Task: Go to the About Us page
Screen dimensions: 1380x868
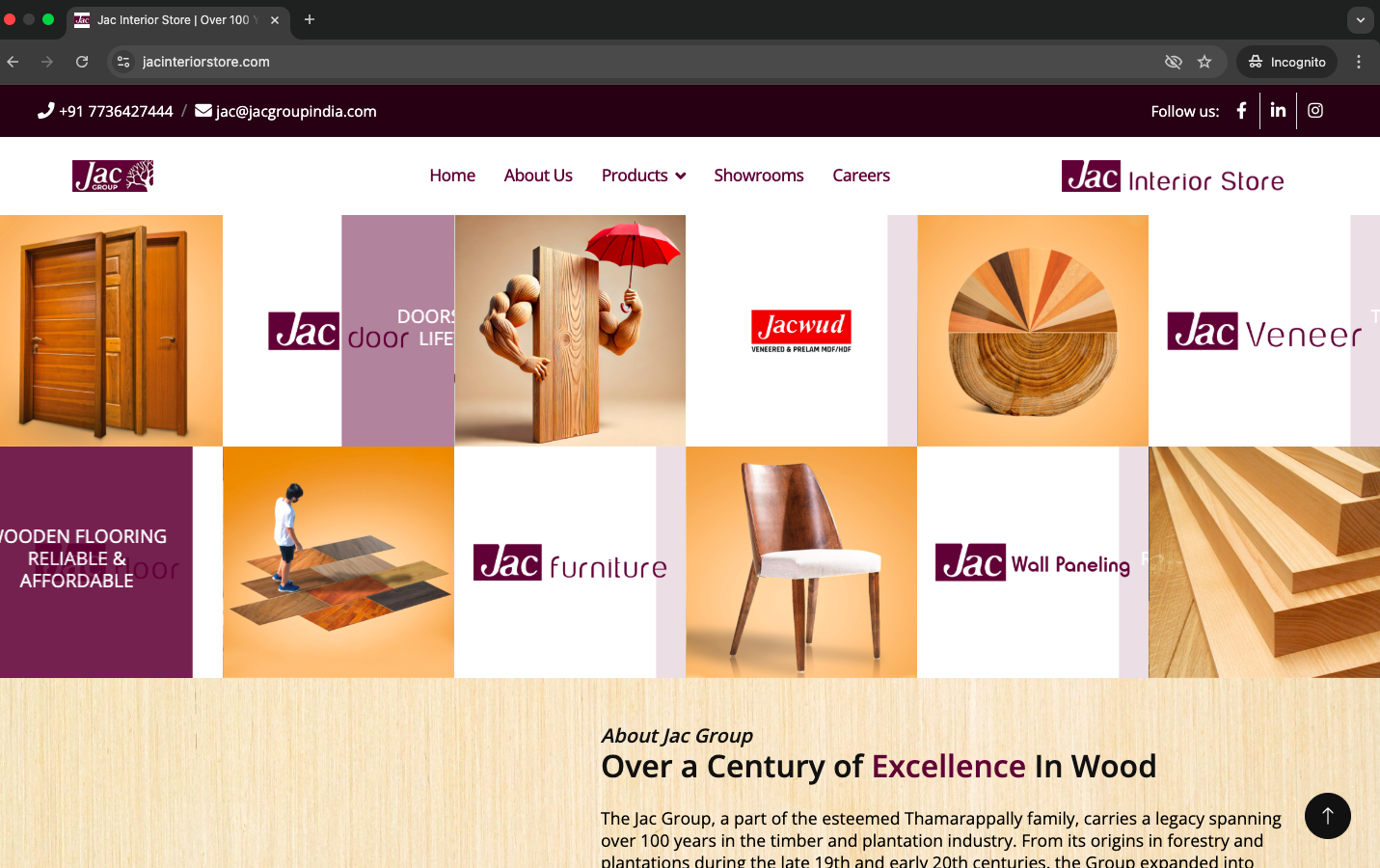Action: [538, 176]
